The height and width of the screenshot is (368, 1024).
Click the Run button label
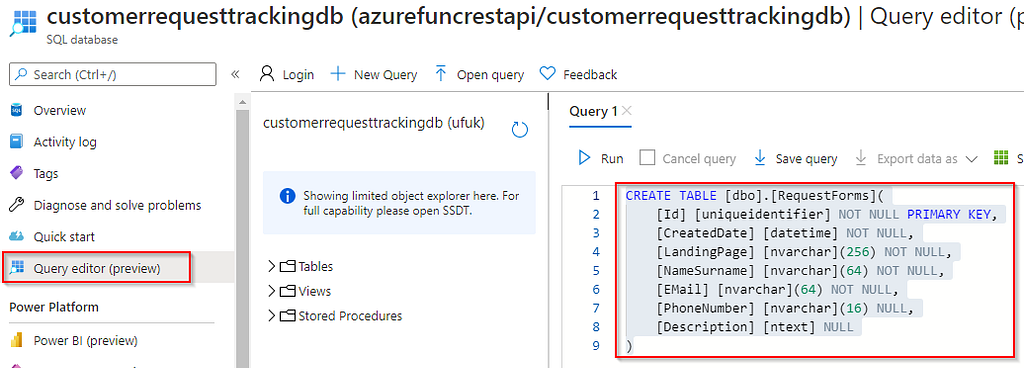tap(612, 159)
